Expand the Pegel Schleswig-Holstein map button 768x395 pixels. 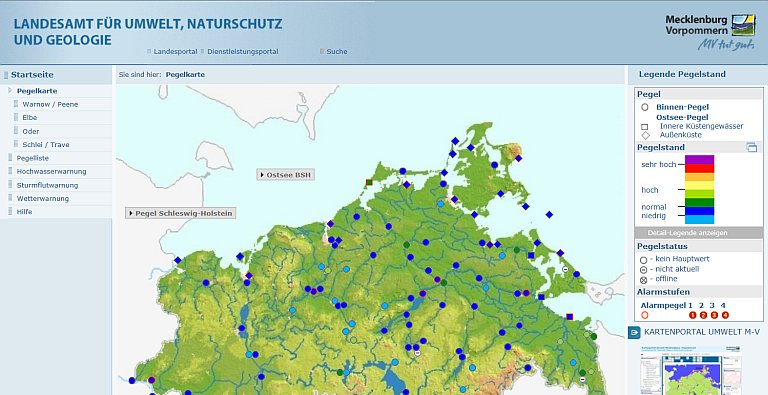tap(181, 213)
